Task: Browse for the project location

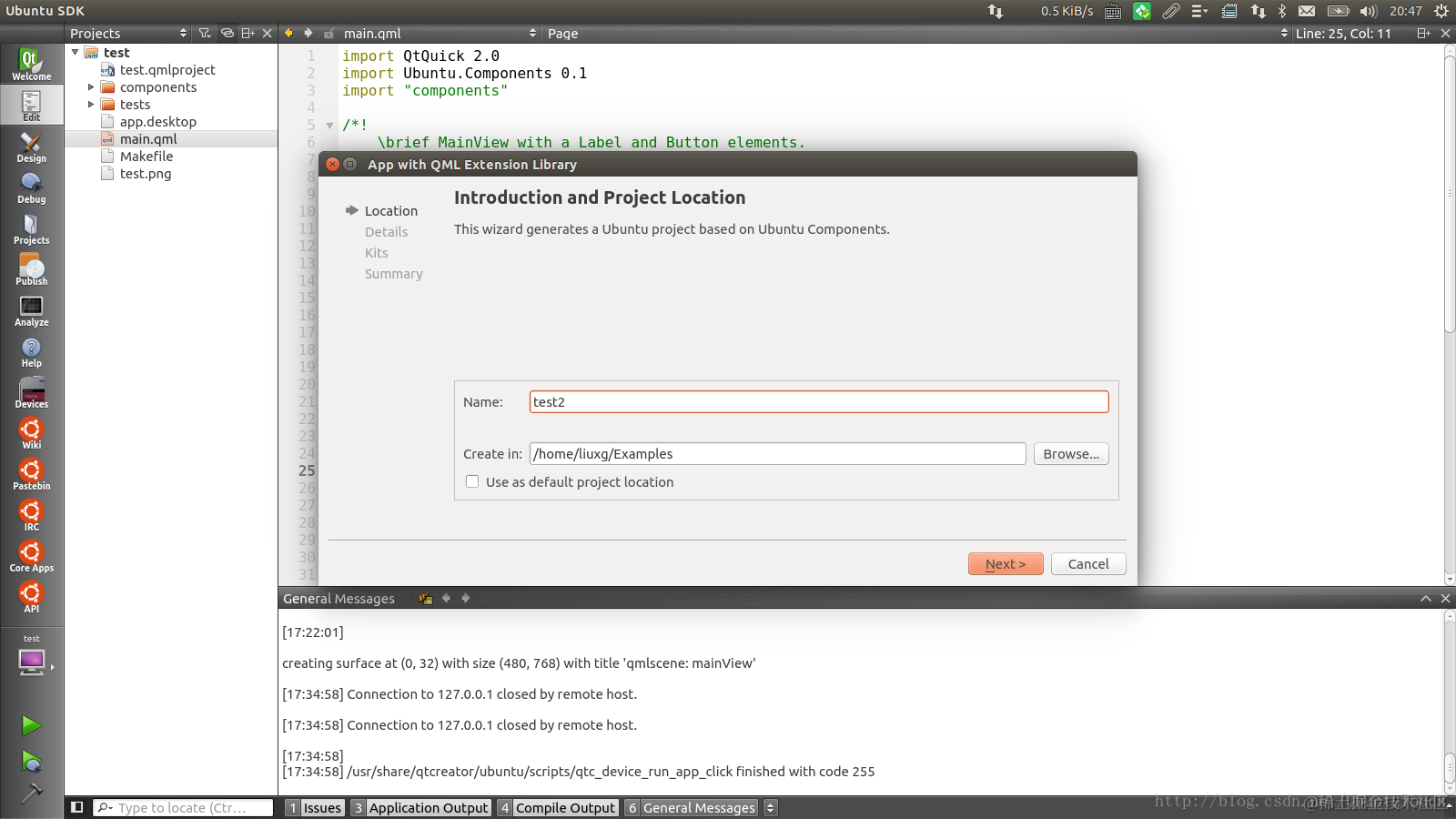Action: pos(1071,454)
